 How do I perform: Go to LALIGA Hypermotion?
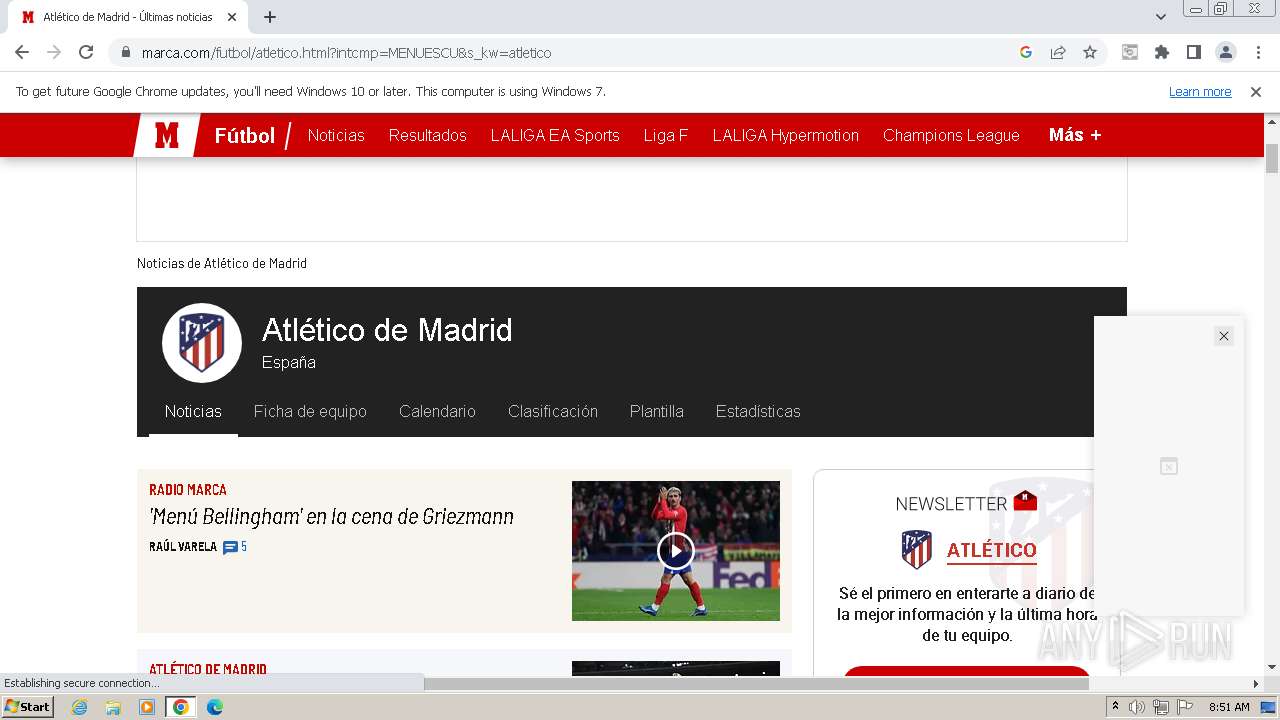(x=785, y=135)
